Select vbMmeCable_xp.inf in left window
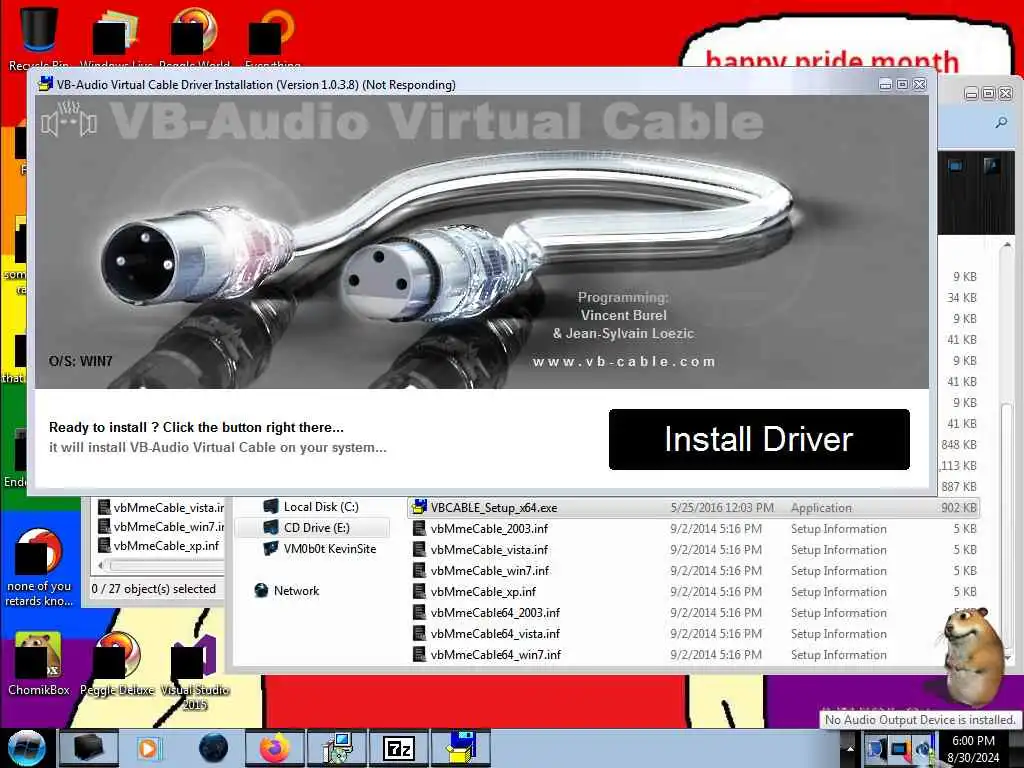This screenshot has height=768, width=1024. point(159,545)
